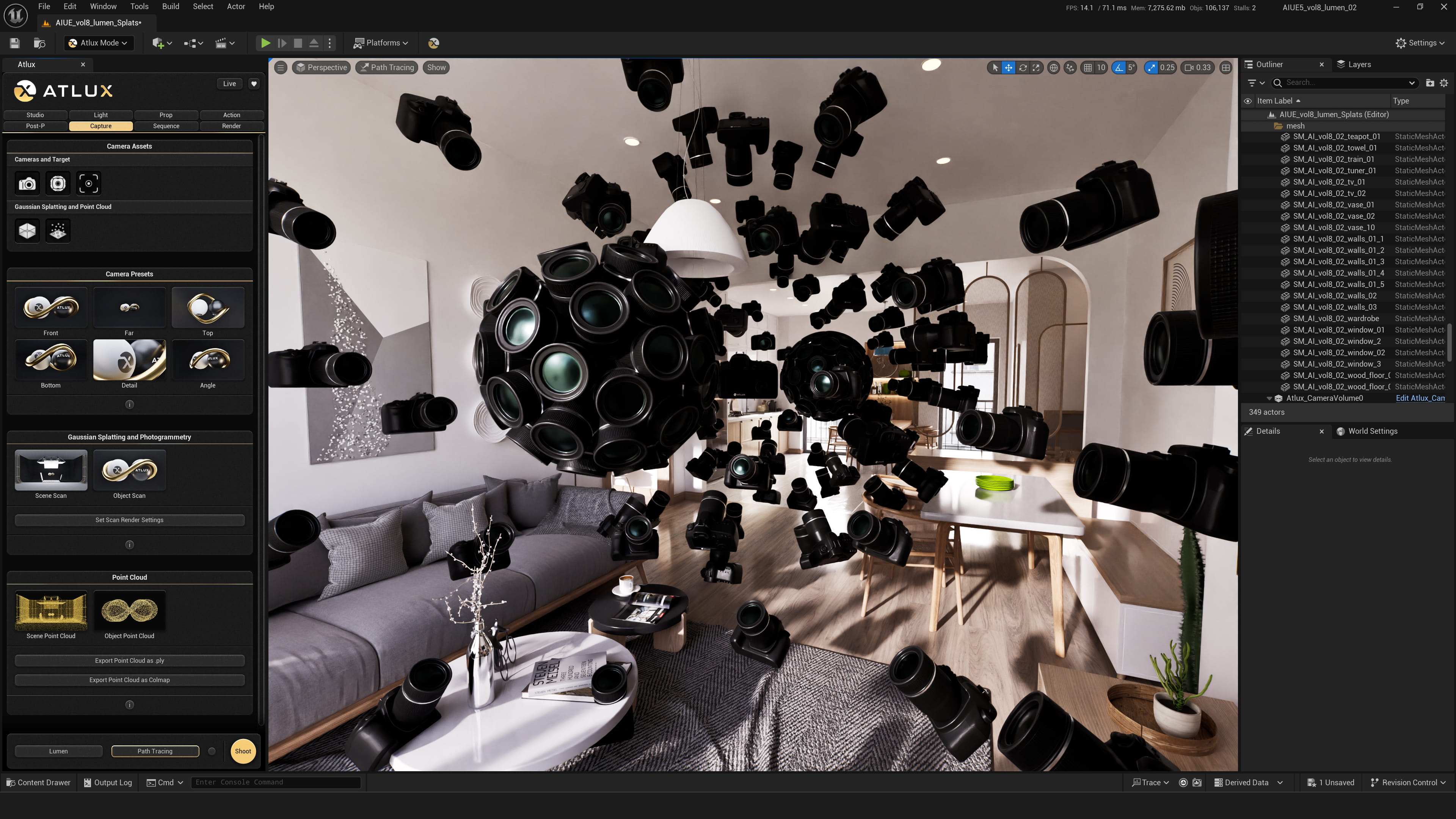1456x819 pixels.
Task: Toggle the Path Tracing render mode at panel bottom
Action: point(155,751)
